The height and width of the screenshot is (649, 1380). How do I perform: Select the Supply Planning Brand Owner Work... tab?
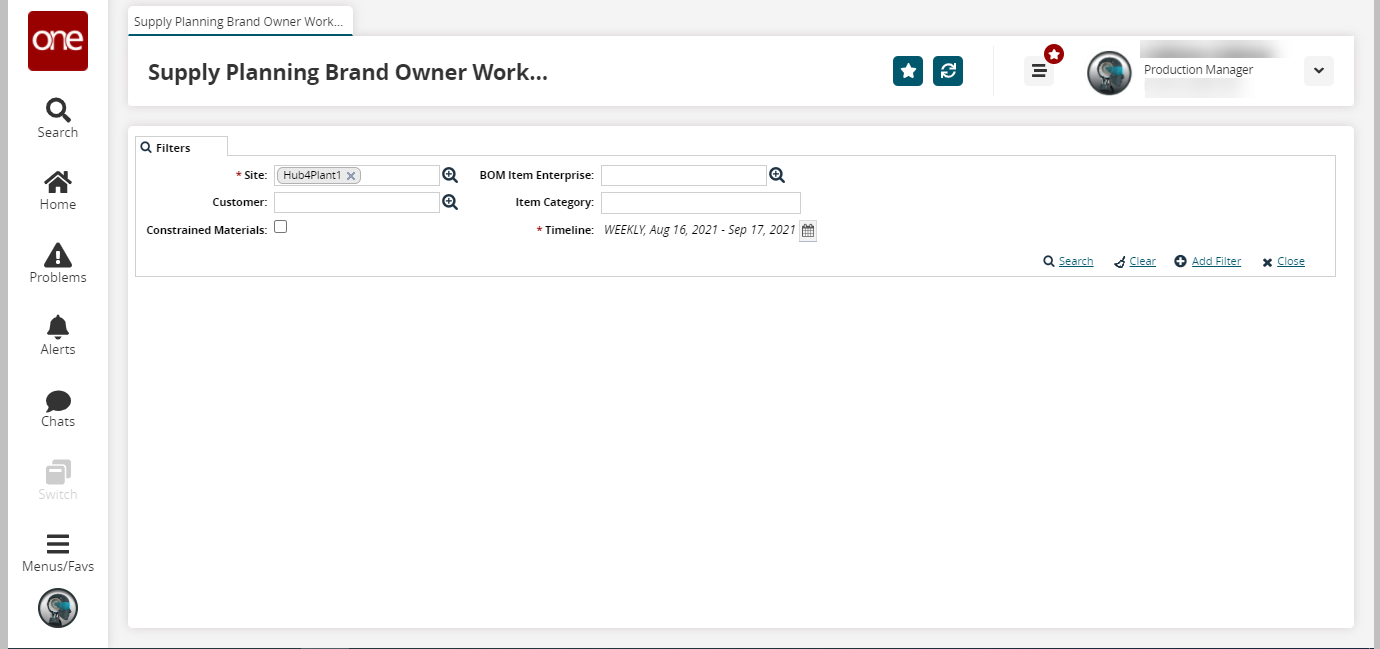[240, 21]
